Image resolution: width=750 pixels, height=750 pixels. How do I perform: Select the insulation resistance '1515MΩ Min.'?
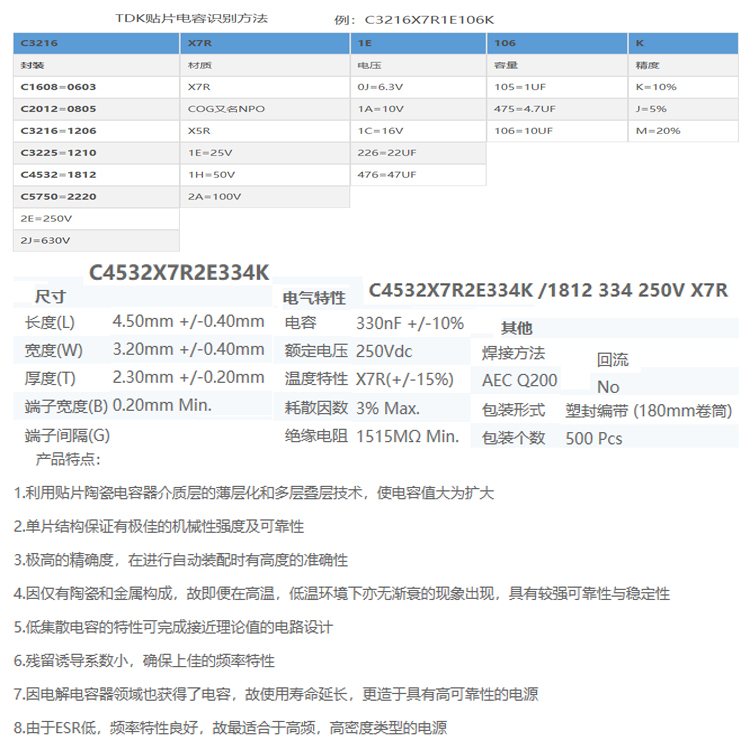tap(408, 436)
